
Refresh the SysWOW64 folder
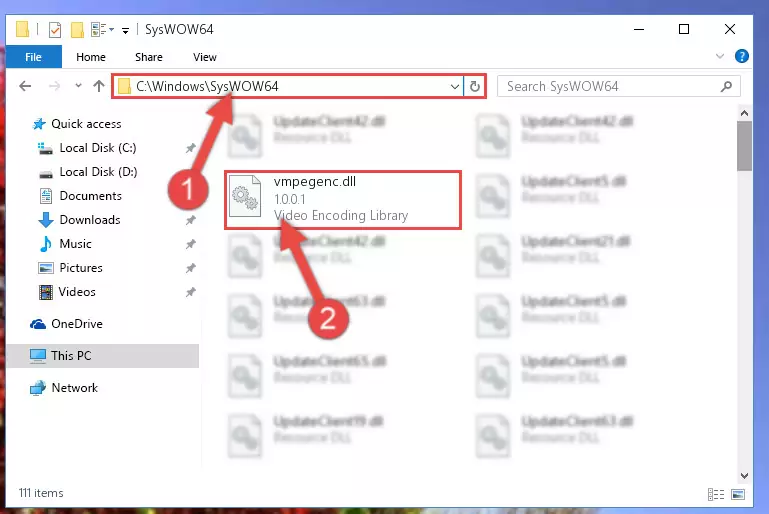(x=474, y=87)
